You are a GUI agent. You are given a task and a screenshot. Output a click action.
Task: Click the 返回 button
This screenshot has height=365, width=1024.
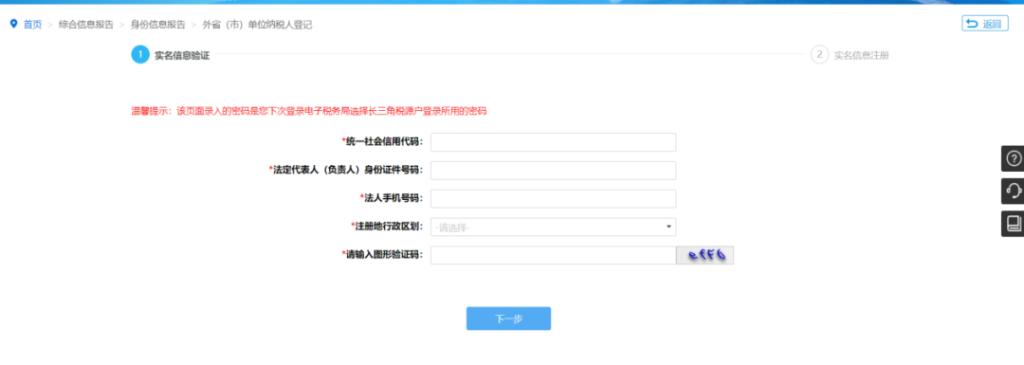(x=985, y=24)
